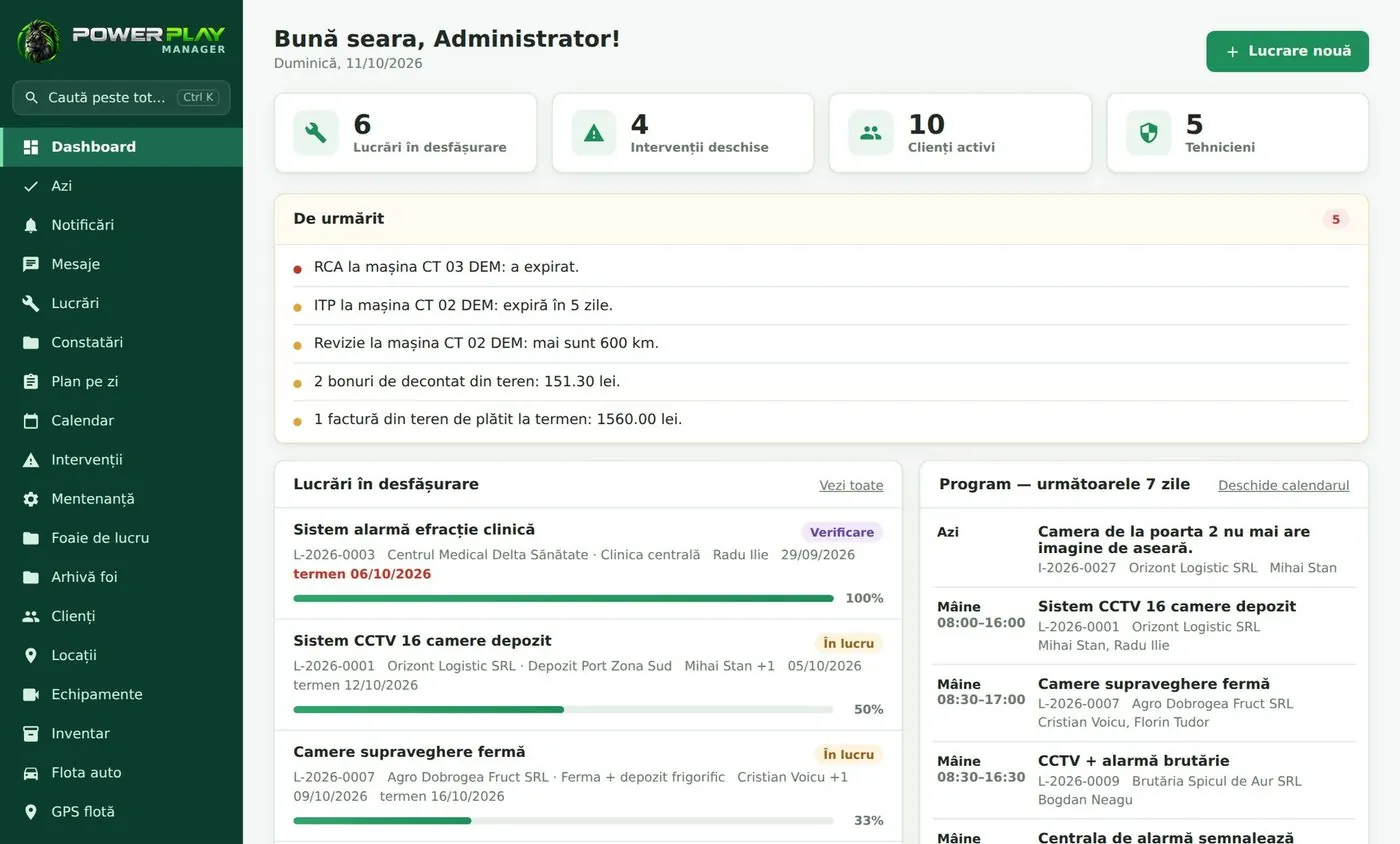Click the Tehnicieni shield icon card

pos(1148,133)
